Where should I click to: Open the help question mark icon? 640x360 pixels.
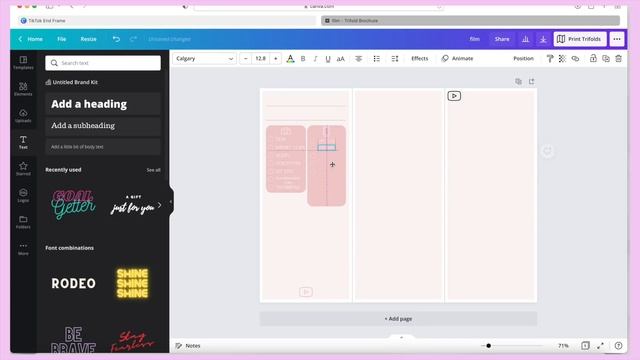click(x=618, y=346)
